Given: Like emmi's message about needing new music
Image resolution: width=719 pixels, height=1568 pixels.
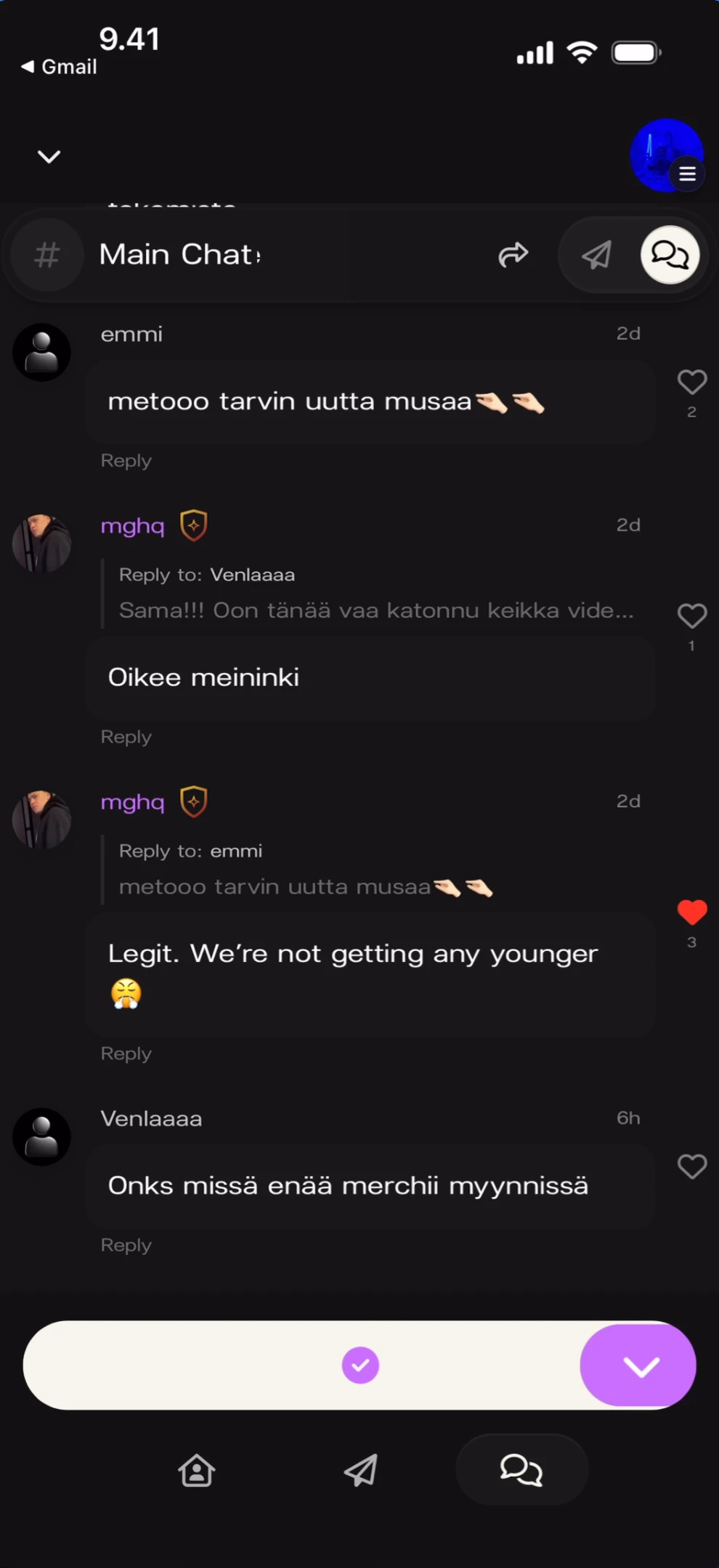Looking at the screenshot, I should point(691,382).
